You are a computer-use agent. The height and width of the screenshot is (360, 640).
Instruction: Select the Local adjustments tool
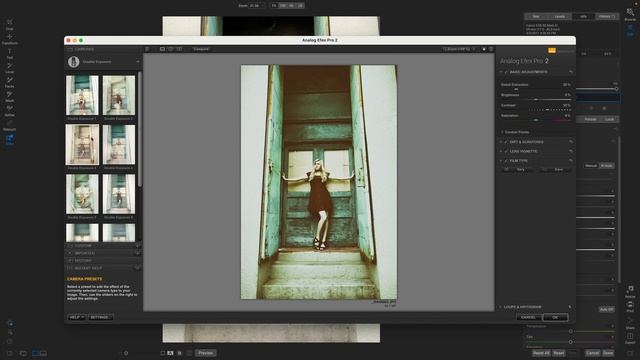click(9, 68)
